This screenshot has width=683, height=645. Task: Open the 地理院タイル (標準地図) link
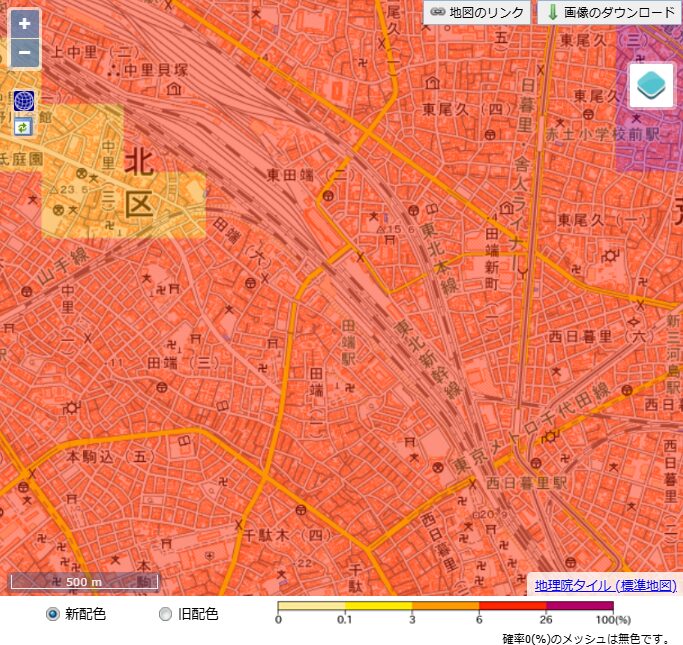605,586
